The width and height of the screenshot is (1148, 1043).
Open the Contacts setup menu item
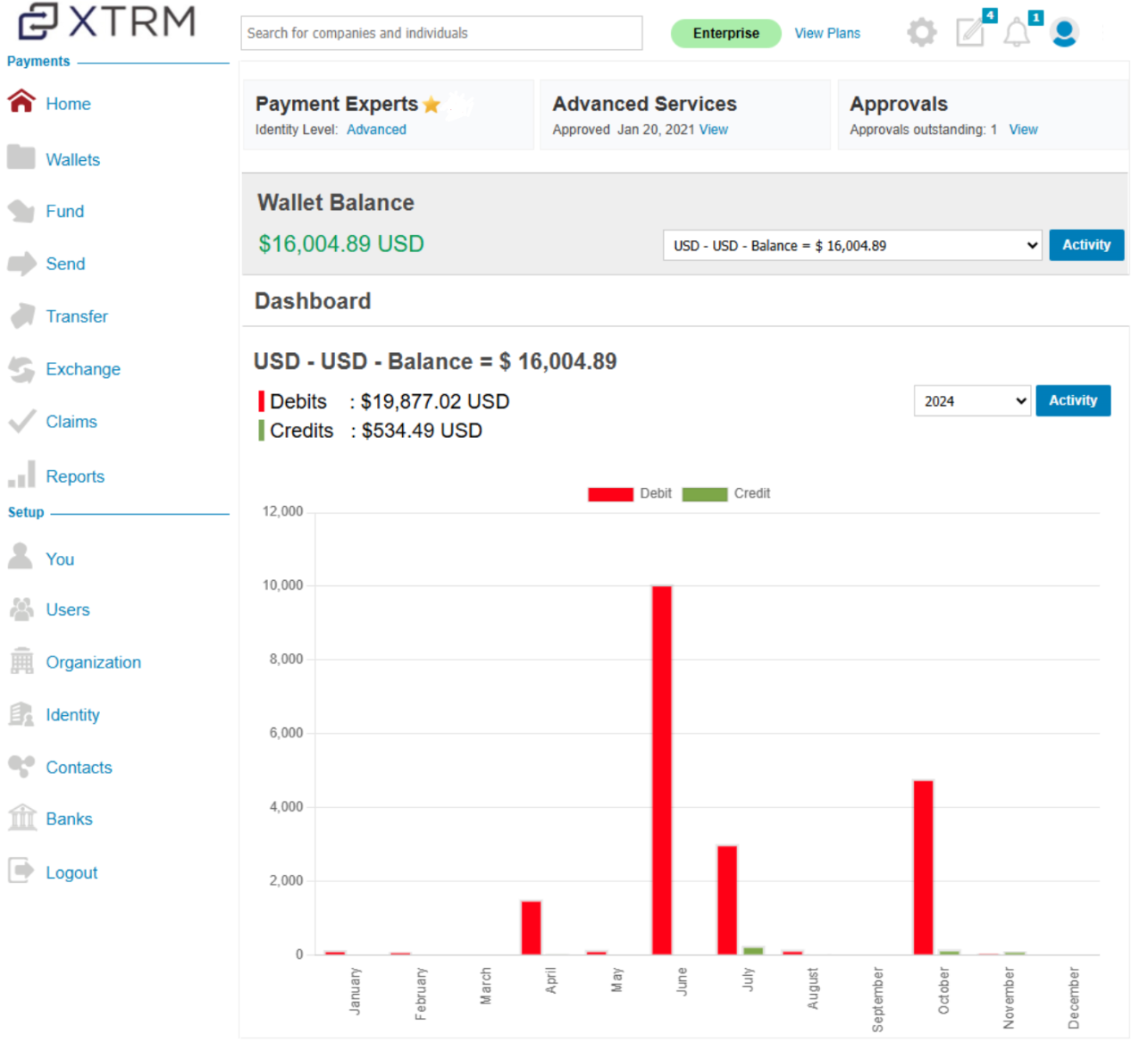79,768
